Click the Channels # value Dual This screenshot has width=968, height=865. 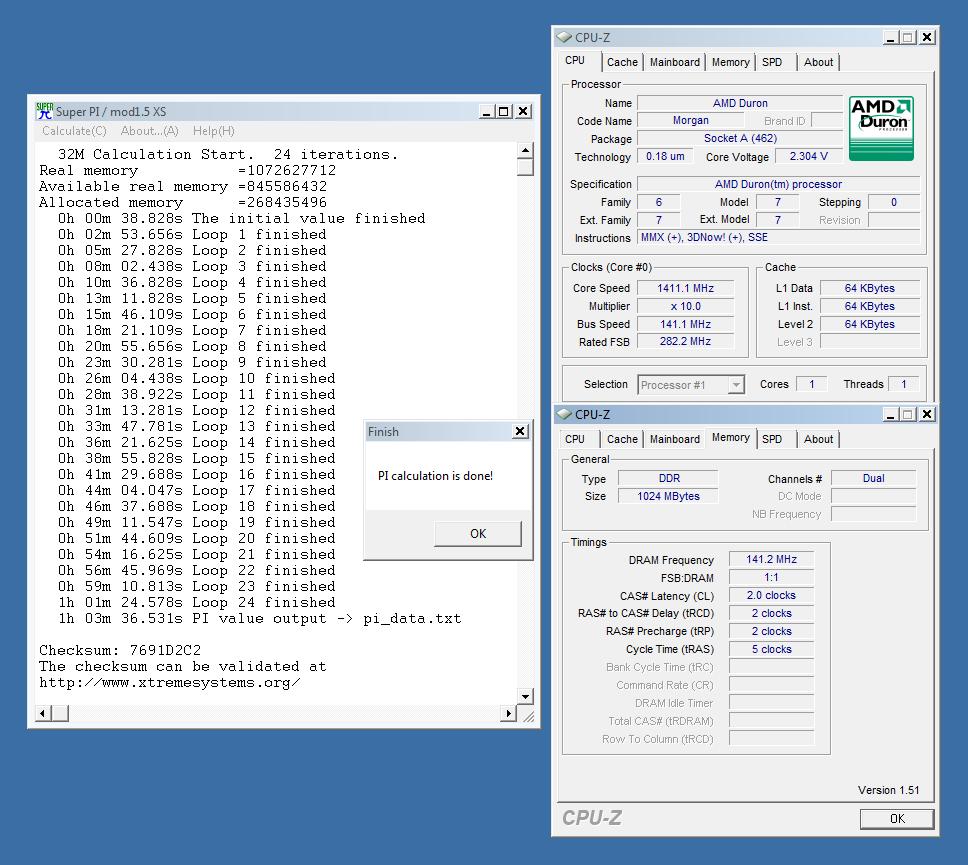874,478
